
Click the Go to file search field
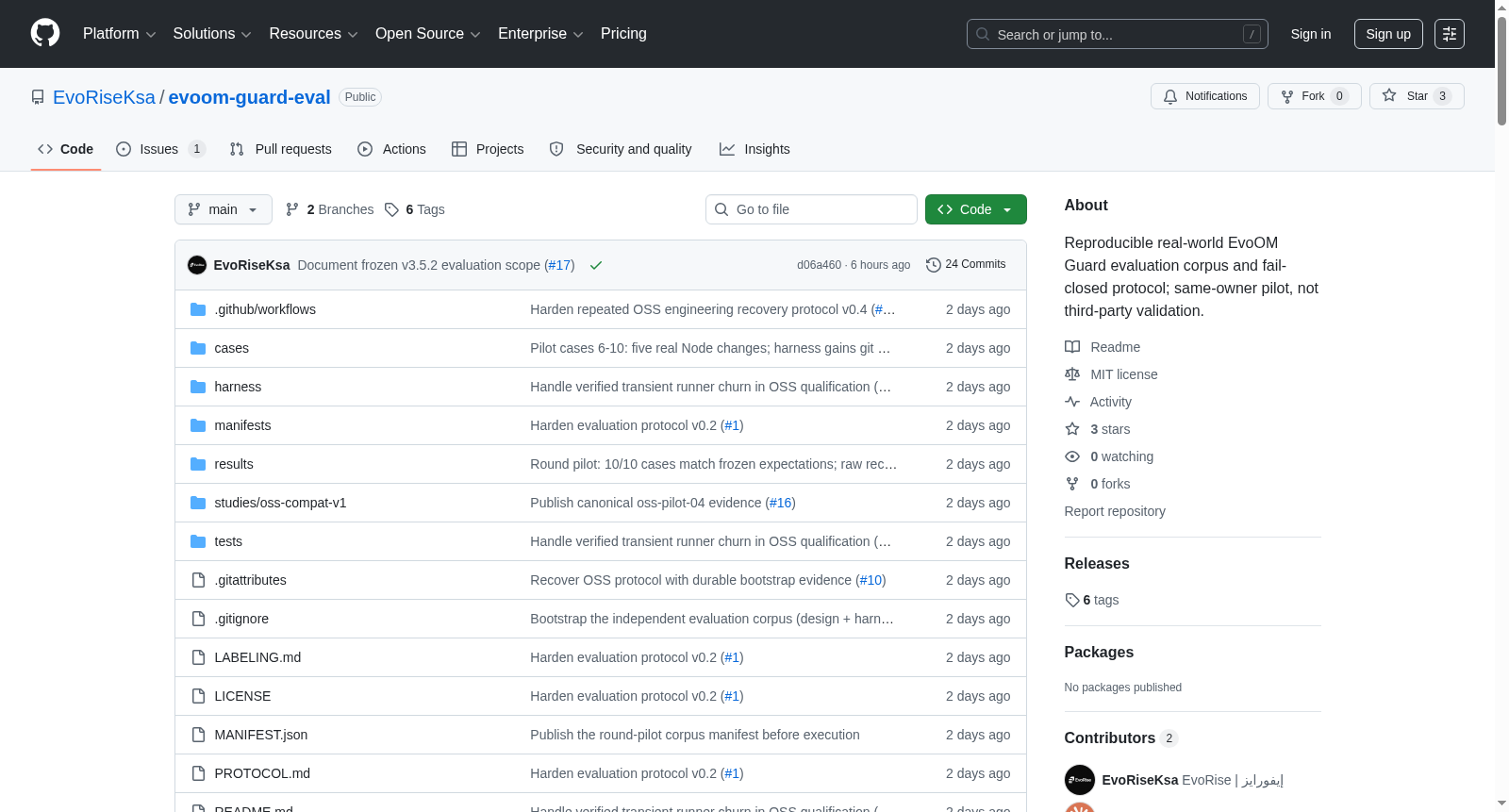coord(811,209)
